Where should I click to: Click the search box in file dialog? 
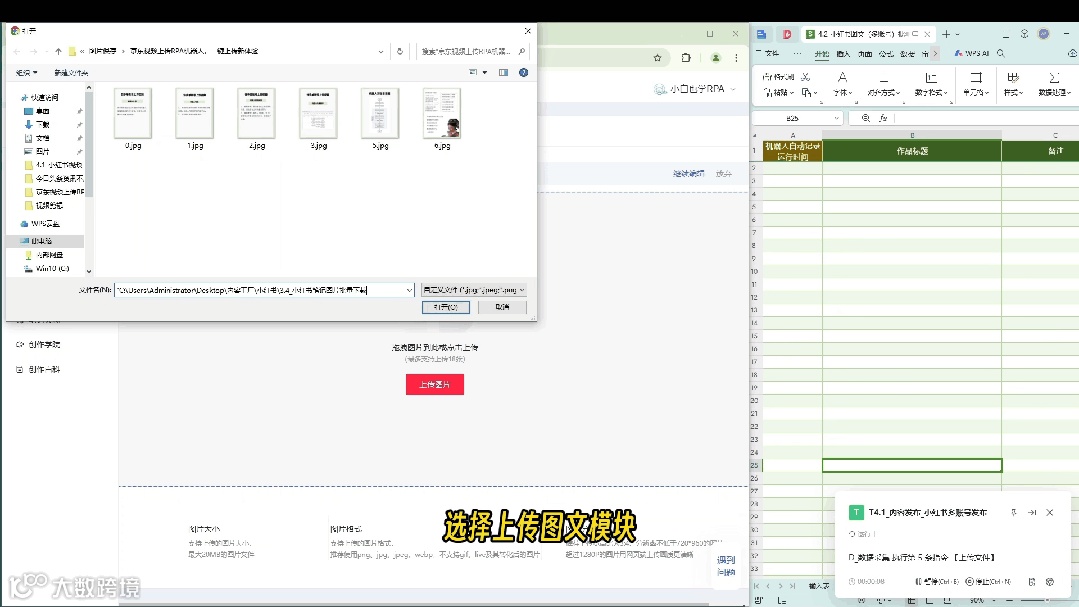(473, 52)
